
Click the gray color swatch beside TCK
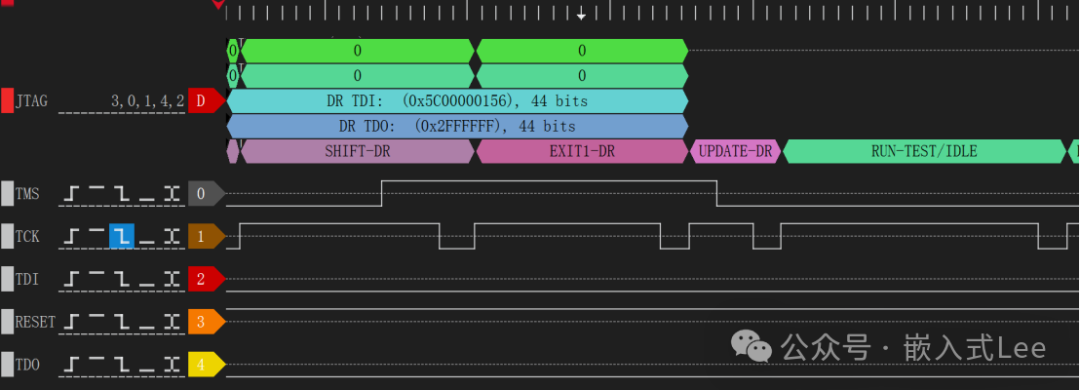tap(7, 236)
